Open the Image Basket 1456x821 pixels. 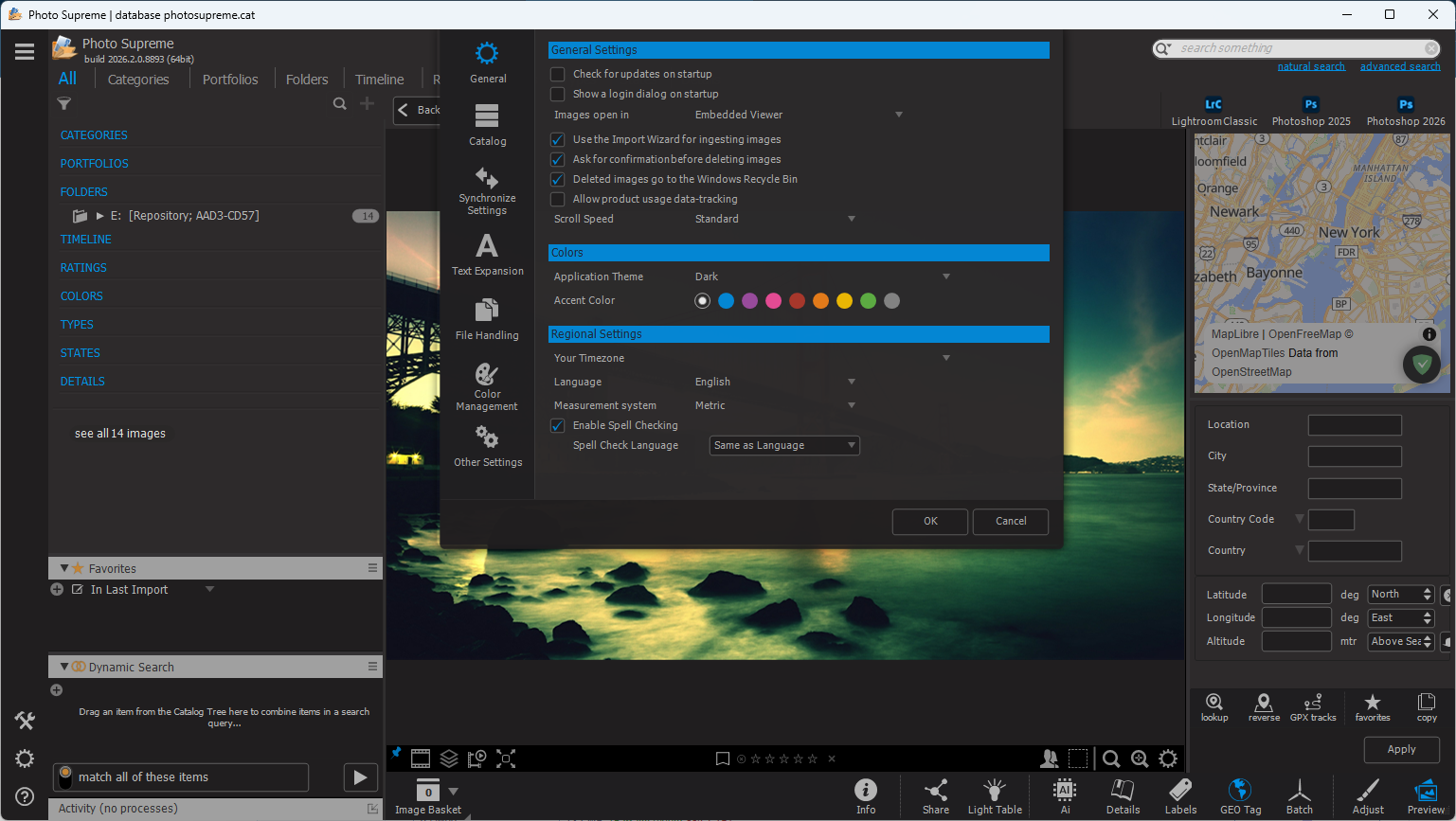click(x=428, y=795)
